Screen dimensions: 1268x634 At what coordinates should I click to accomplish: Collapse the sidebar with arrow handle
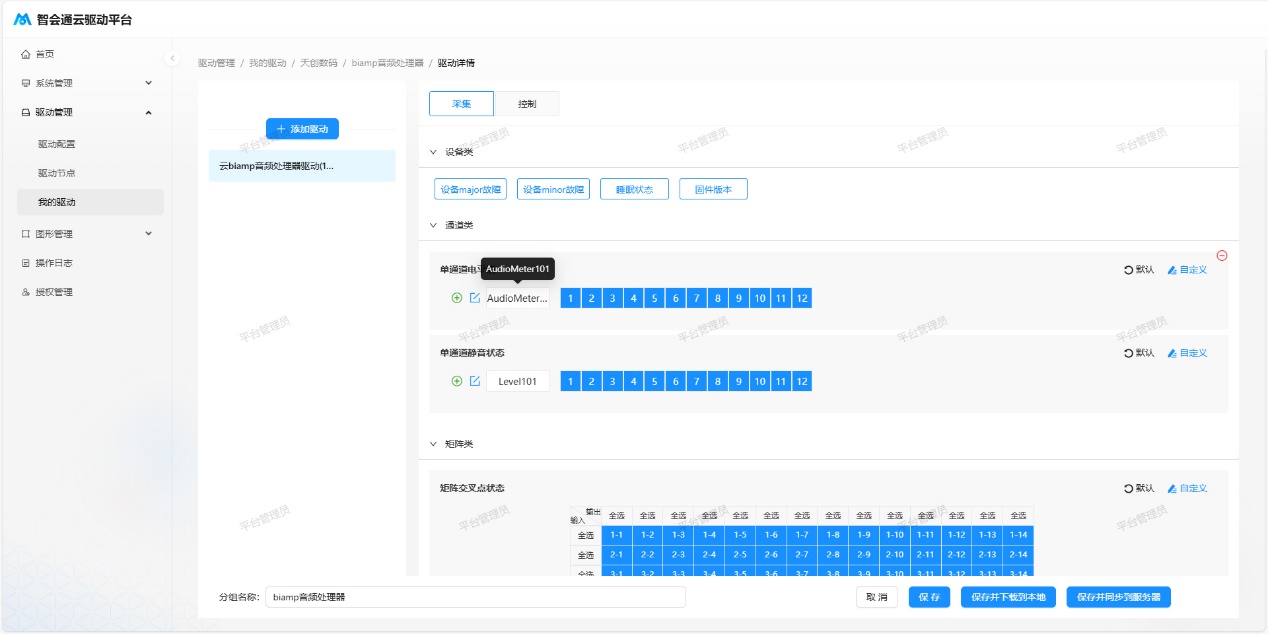coord(172,58)
